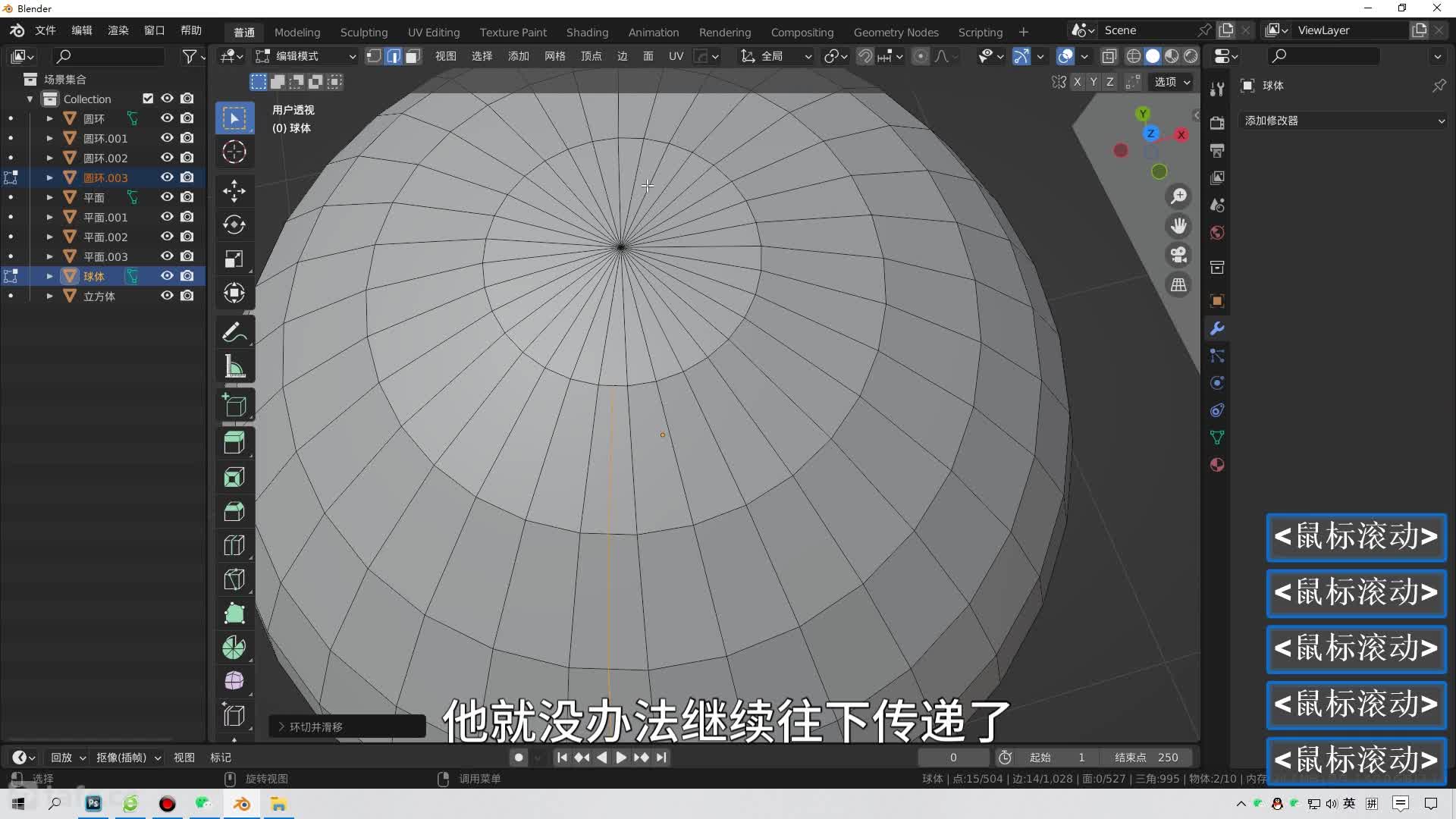Viewport: 1456px width, 819px height.
Task: Select the Select Box tool
Action: (x=234, y=118)
